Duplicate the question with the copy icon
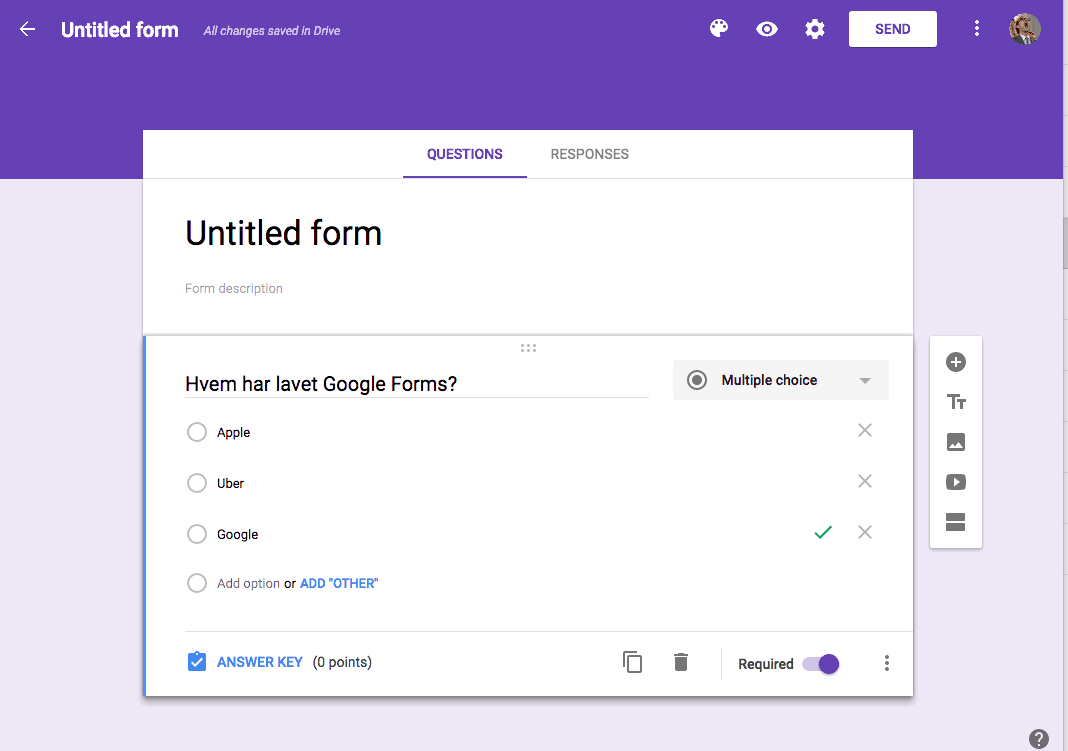Image resolution: width=1068 pixels, height=751 pixels. click(632, 662)
